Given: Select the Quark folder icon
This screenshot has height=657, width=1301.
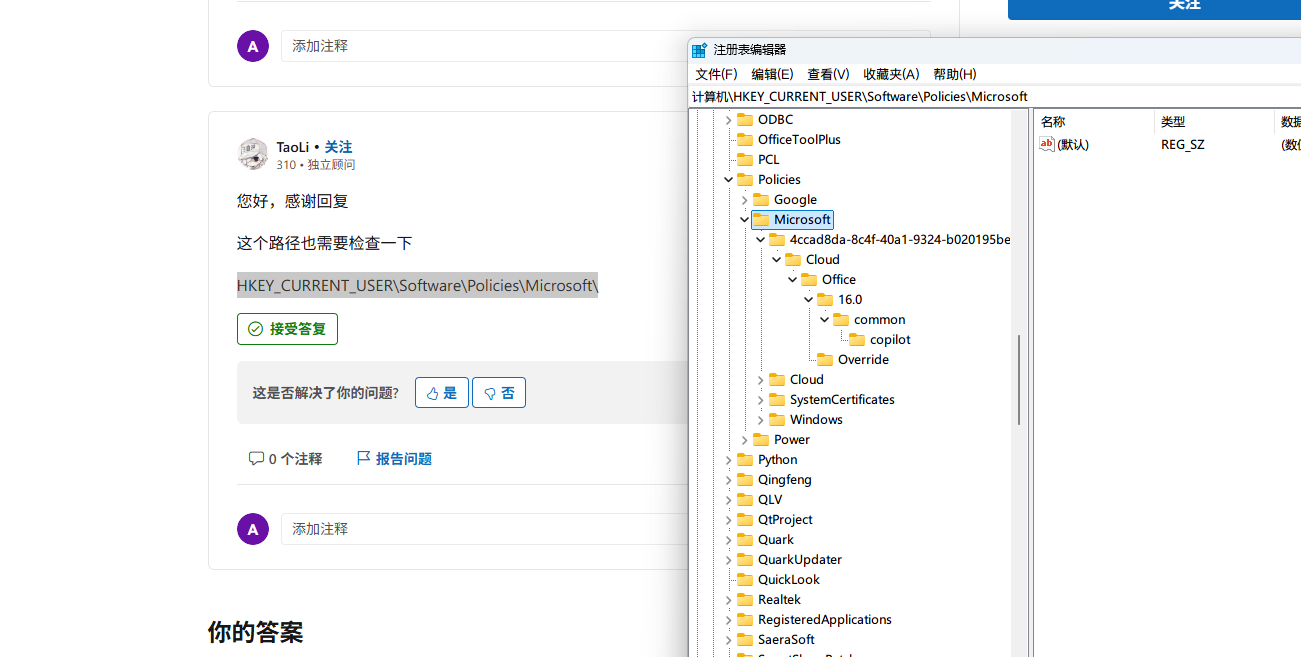Looking at the screenshot, I should pos(745,540).
